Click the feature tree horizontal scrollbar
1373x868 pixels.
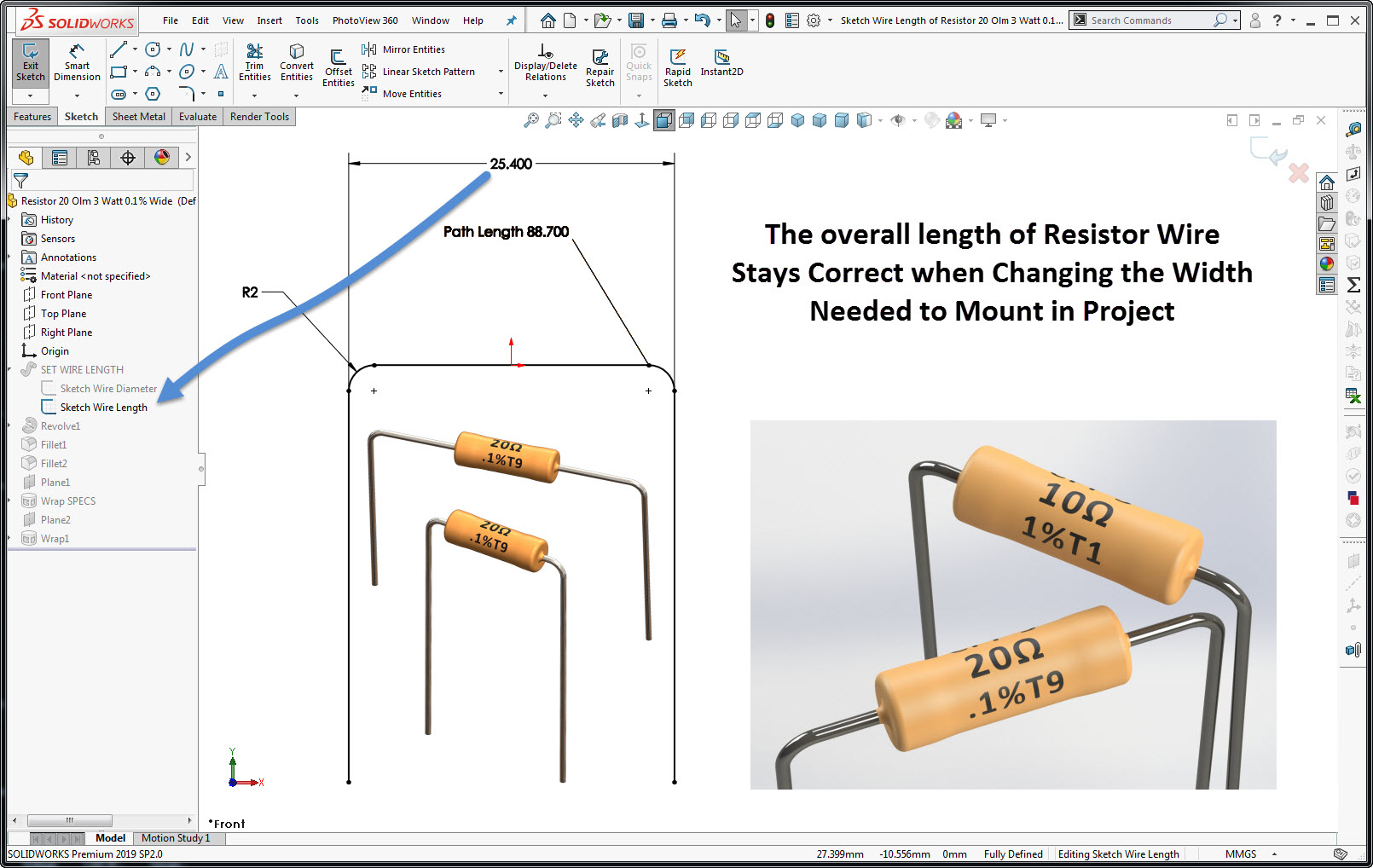pyautogui.click(x=70, y=820)
